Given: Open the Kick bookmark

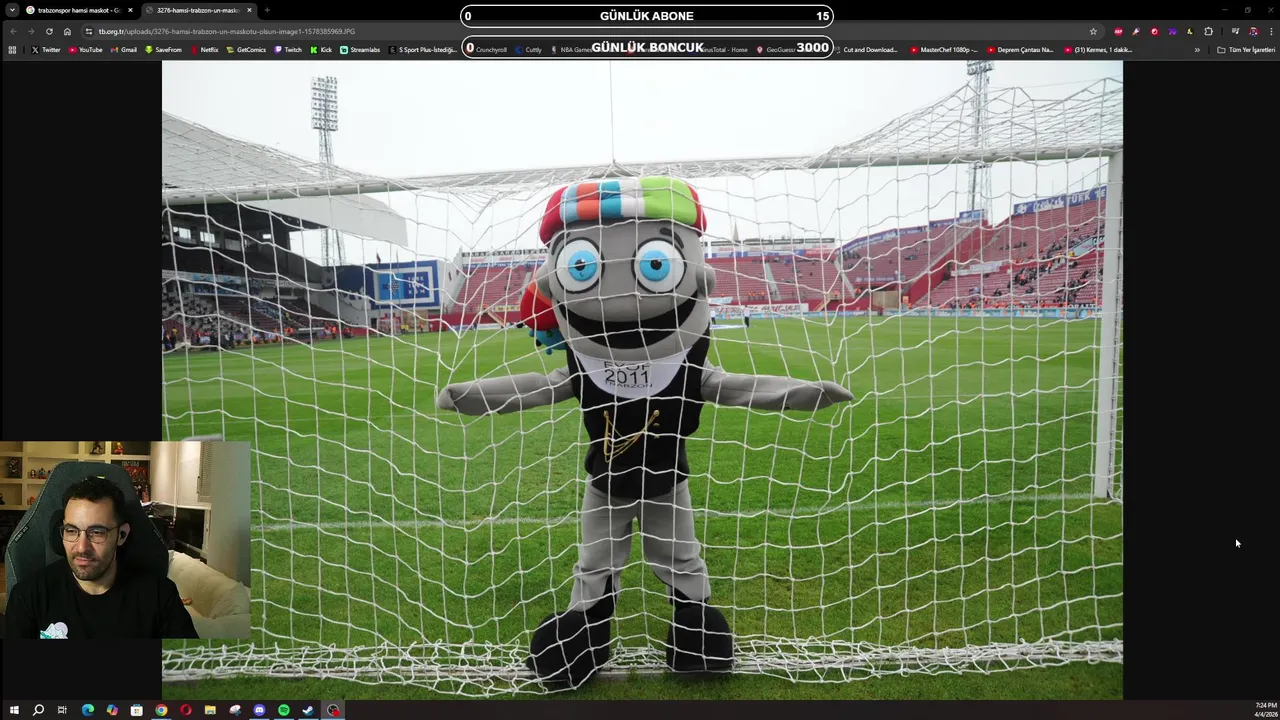Looking at the screenshot, I should click(x=321, y=50).
